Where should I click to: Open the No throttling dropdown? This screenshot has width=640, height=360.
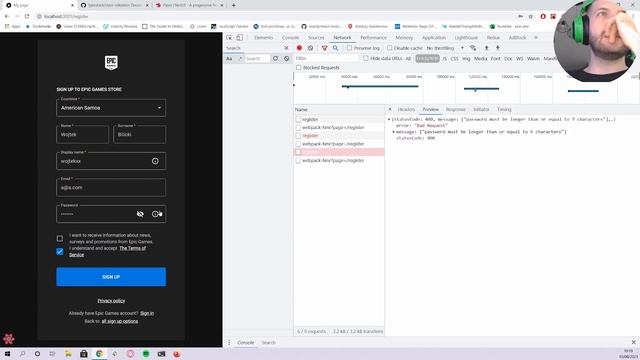(x=445, y=48)
